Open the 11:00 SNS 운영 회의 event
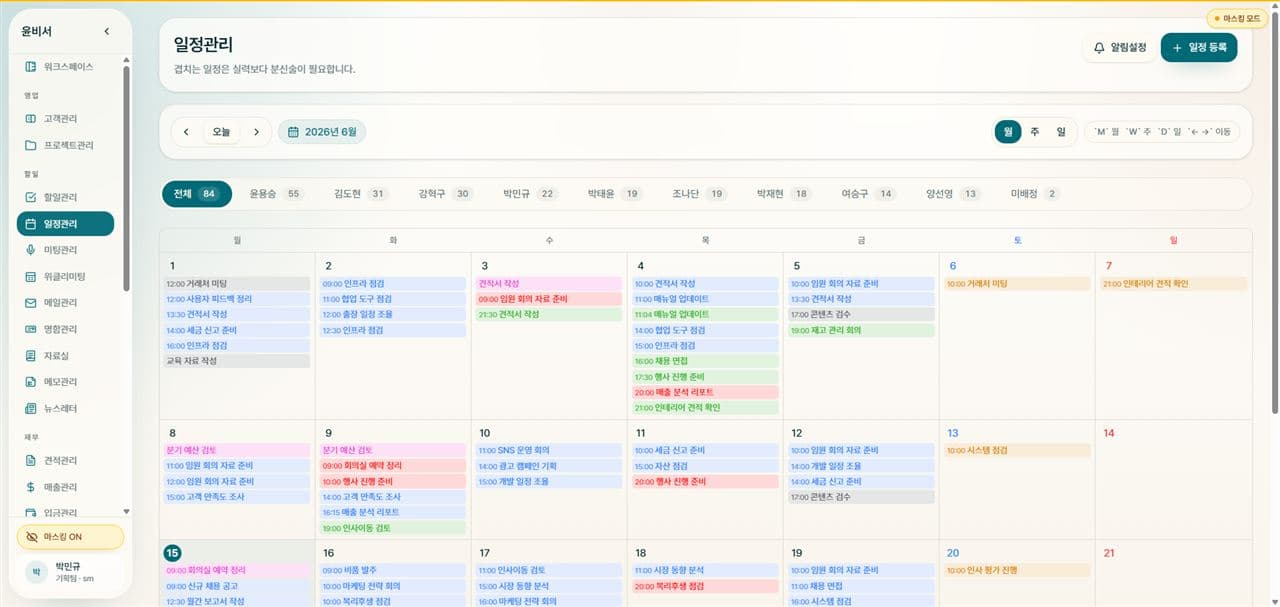The width and height of the screenshot is (1280, 607). pyautogui.click(x=547, y=451)
